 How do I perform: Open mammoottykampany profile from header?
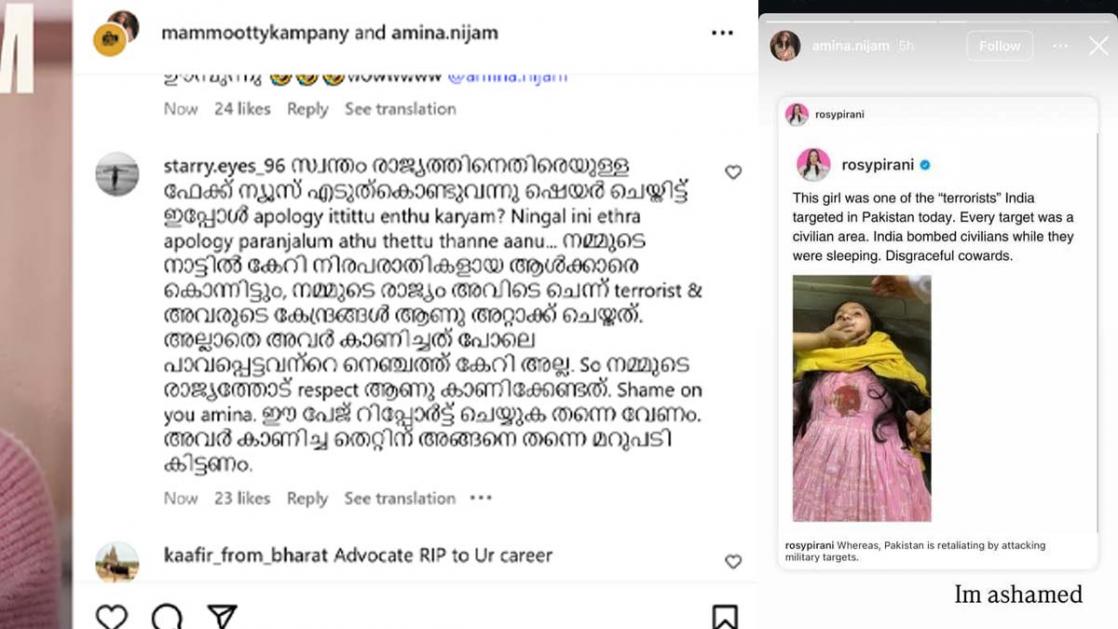[x=255, y=33]
